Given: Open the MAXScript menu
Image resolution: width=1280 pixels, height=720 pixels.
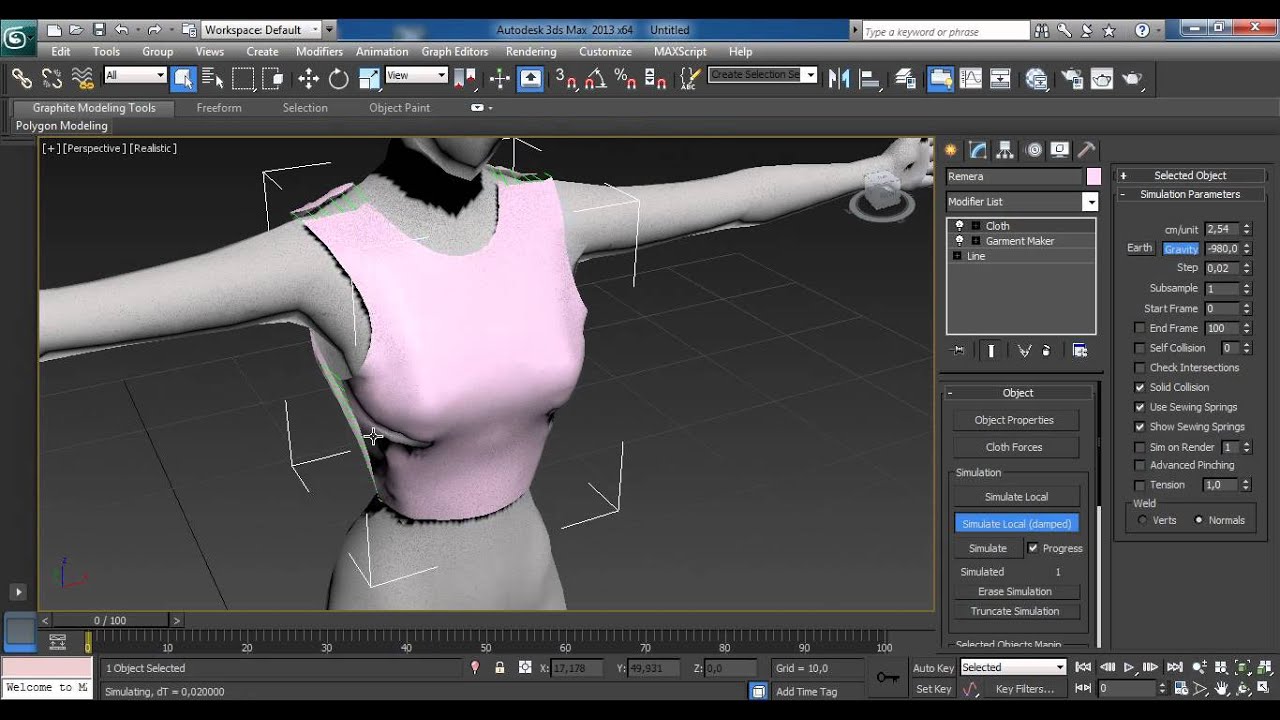Looking at the screenshot, I should pyautogui.click(x=680, y=51).
